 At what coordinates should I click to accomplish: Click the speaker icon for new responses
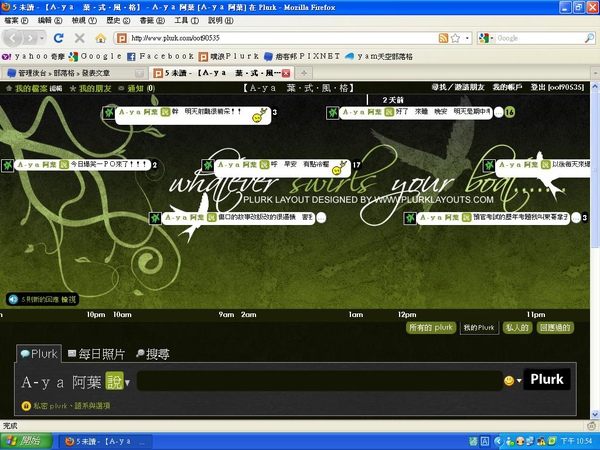point(13,299)
